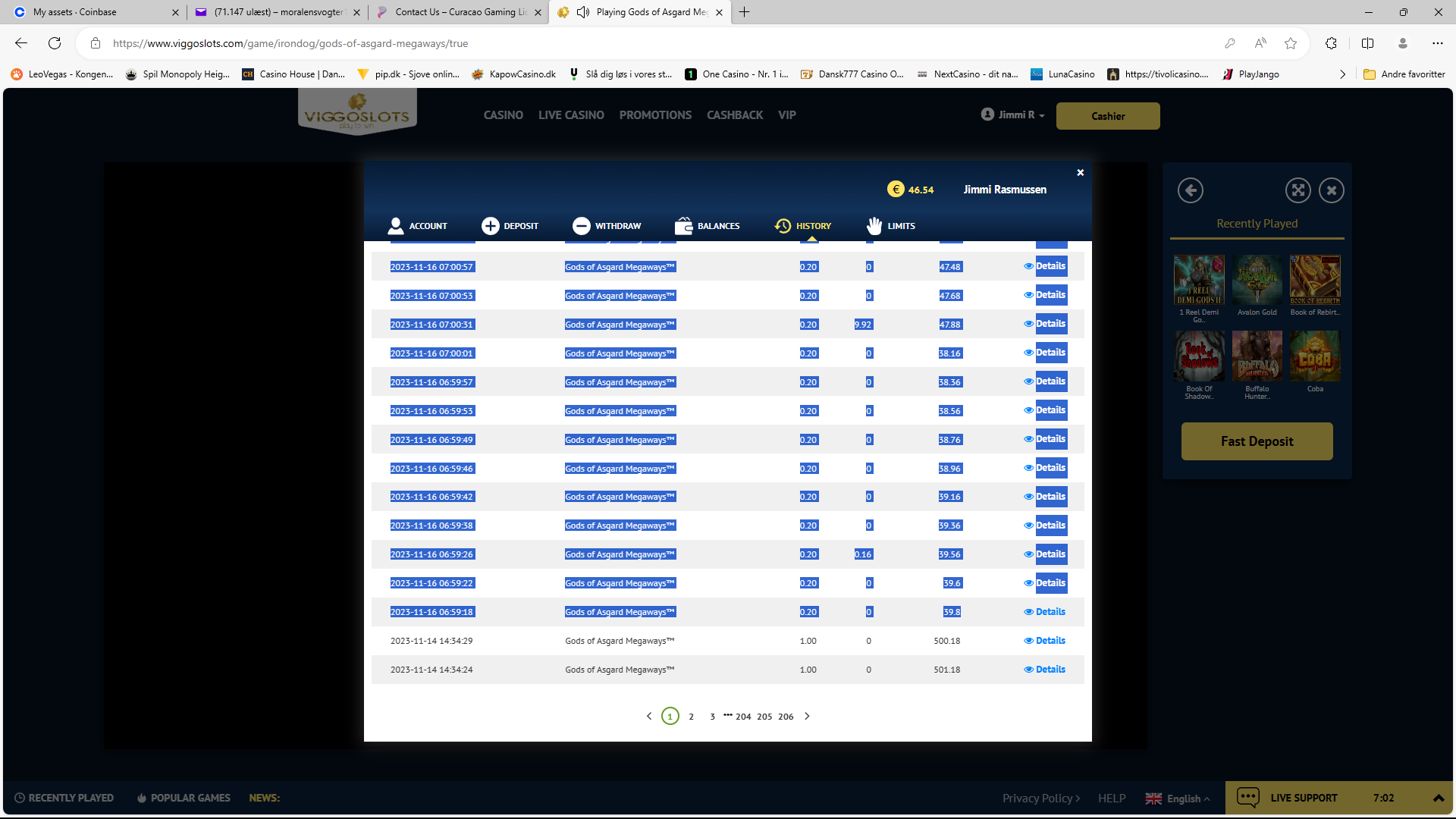This screenshot has height=819, width=1456.
Task: Click the ViggoSlots logo
Action: coord(357,111)
